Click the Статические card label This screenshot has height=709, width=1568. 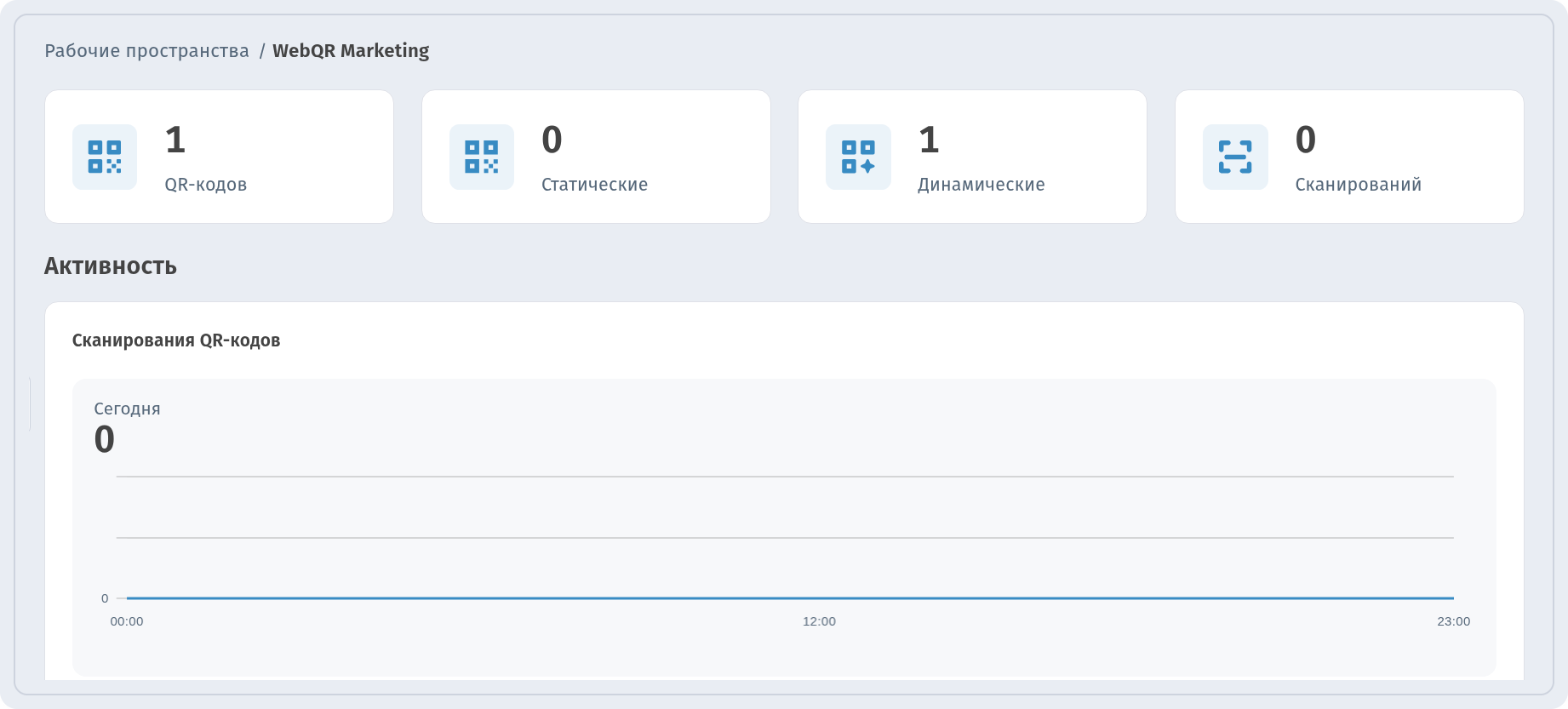pyautogui.click(x=595, y=185)
